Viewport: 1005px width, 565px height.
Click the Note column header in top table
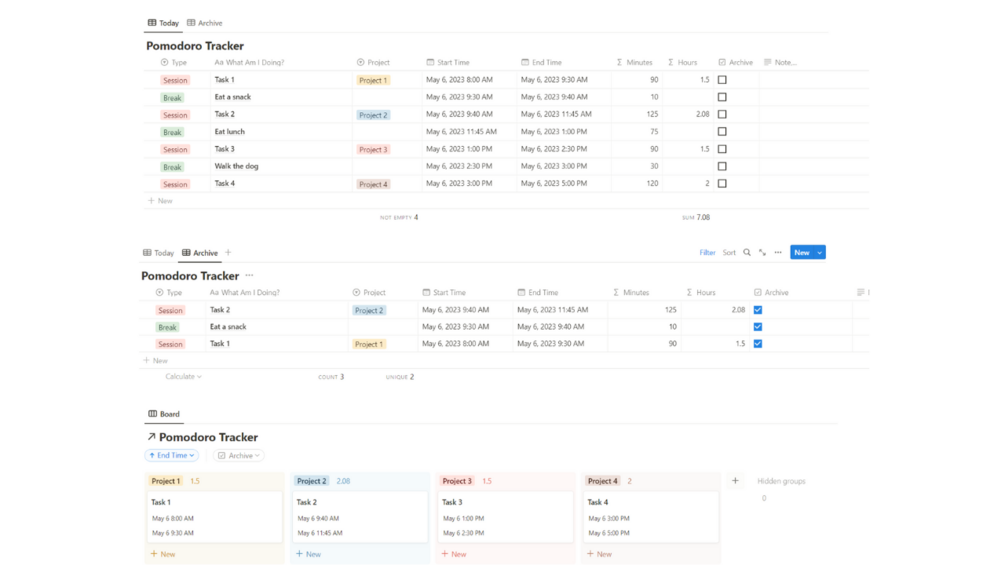point(780,62)
